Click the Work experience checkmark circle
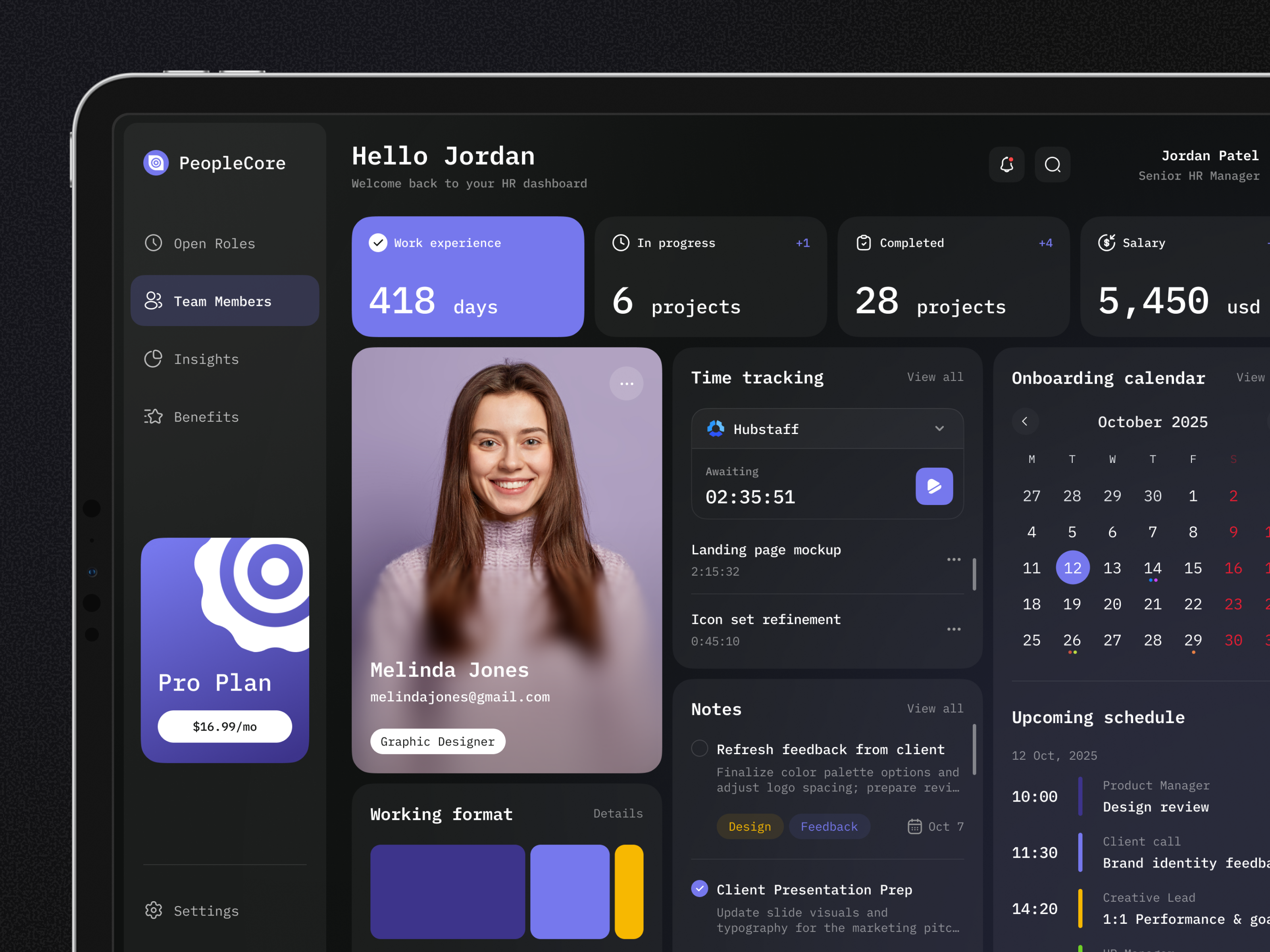Viewport: 1270px width, 952px height. 378,243
